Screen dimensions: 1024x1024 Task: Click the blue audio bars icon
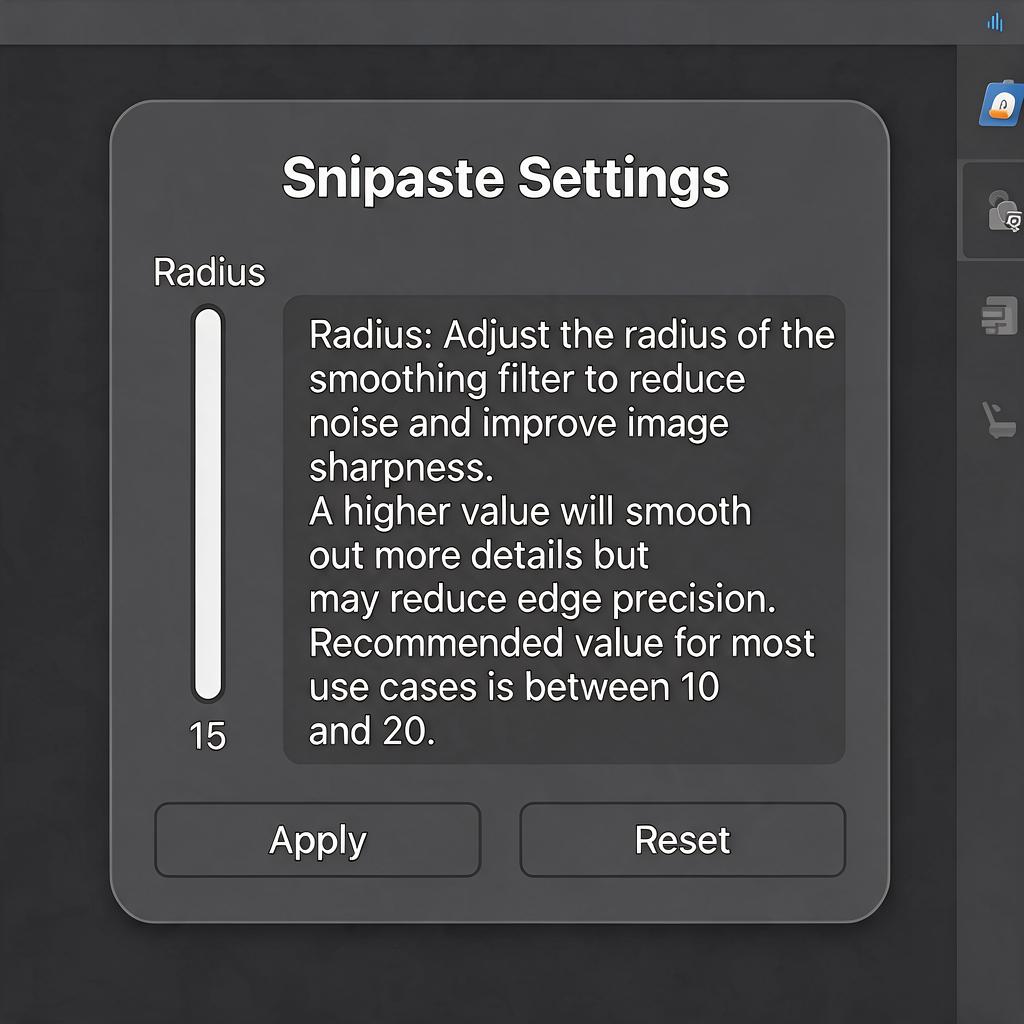click(x=995, y=22)
